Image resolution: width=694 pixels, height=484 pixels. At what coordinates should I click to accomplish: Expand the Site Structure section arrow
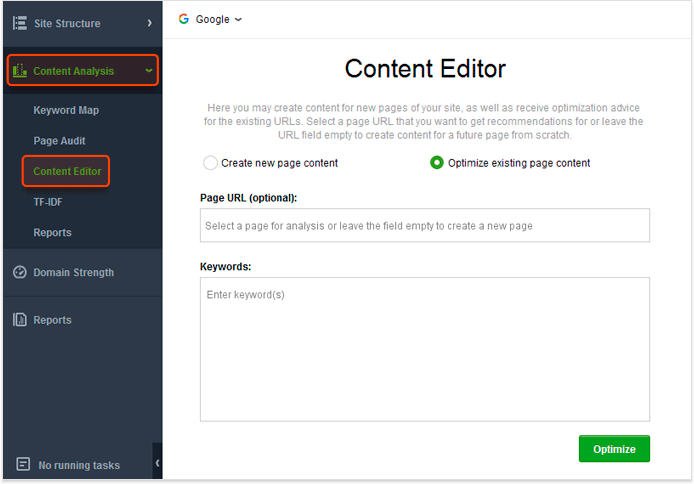point(150,23)
